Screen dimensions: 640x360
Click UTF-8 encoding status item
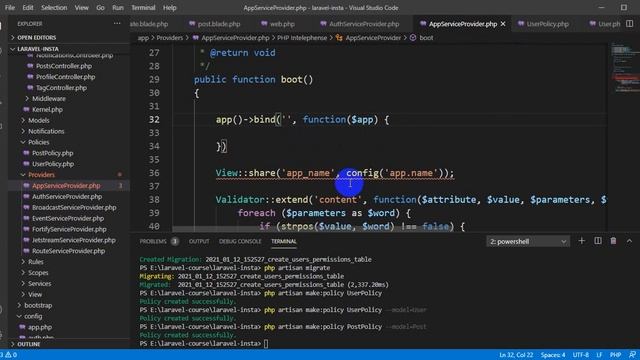(580, 355)
